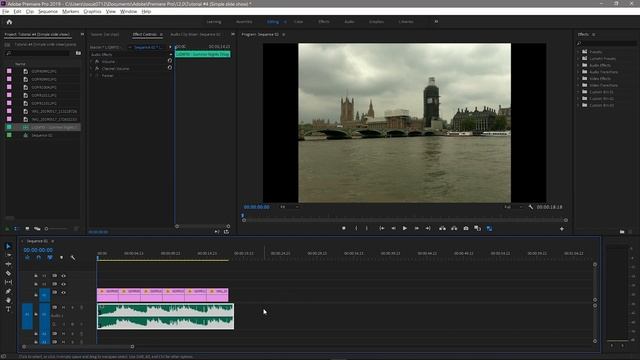Open Program monitor settings wrench
Screen dimensions: 640x360
point(530,207)
